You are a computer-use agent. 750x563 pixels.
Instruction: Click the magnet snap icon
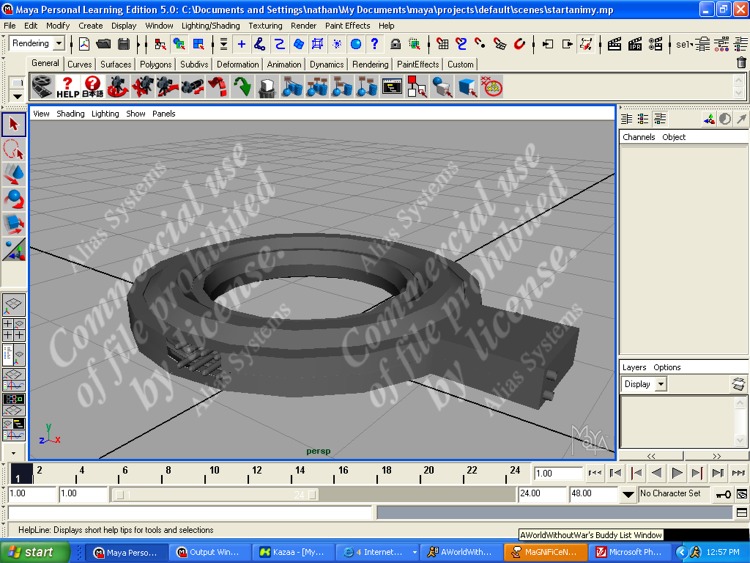(x=520, y=44)
